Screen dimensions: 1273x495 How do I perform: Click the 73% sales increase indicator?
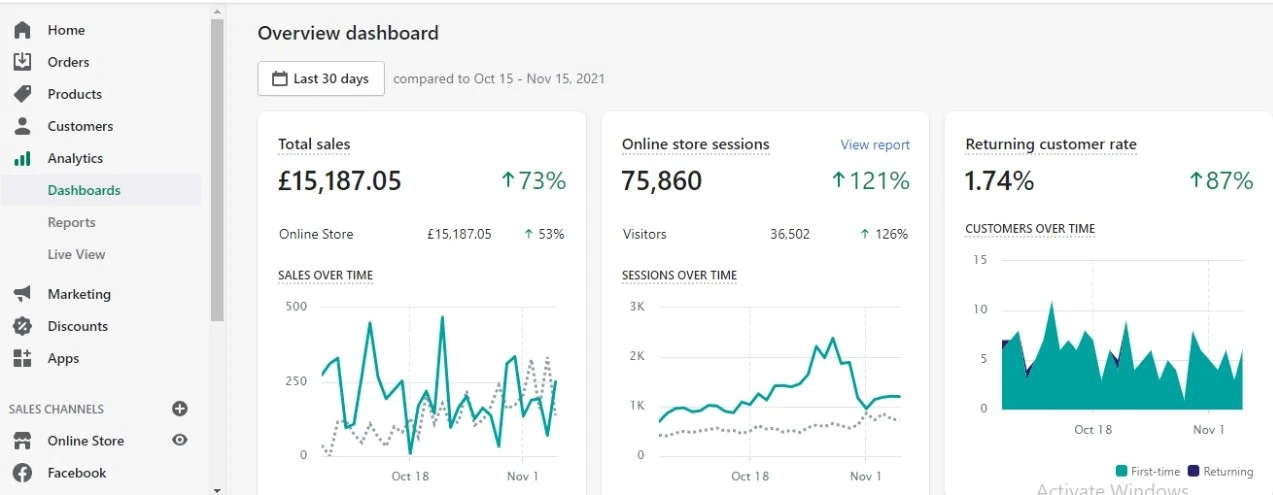pos(533,181)
